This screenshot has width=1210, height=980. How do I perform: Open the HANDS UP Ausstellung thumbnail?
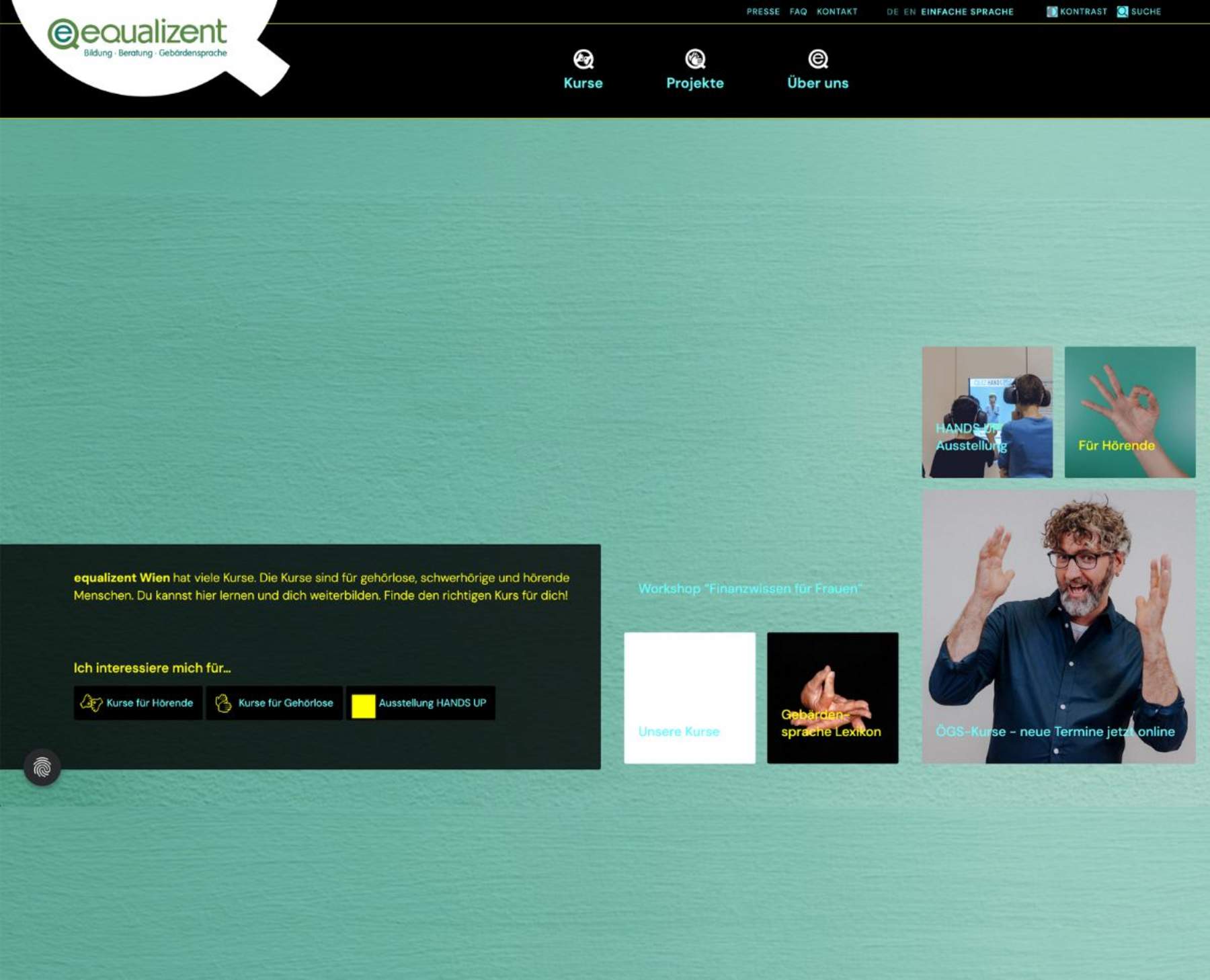point(987,412)
